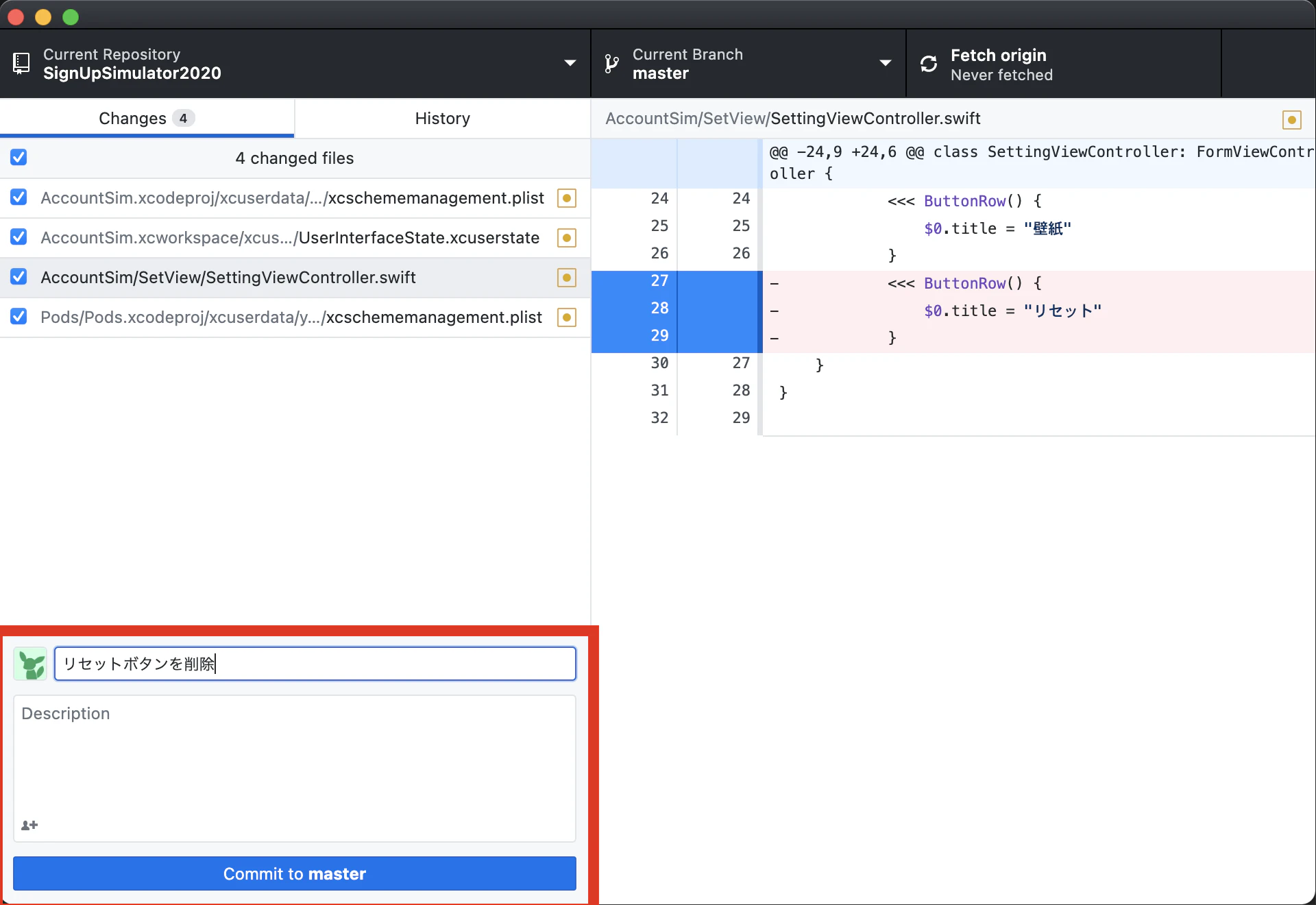The width and height of the screenshot is (1316, 905).
Task: Click deleted line number 29 in diff
Action: click(x=659, y=336)
